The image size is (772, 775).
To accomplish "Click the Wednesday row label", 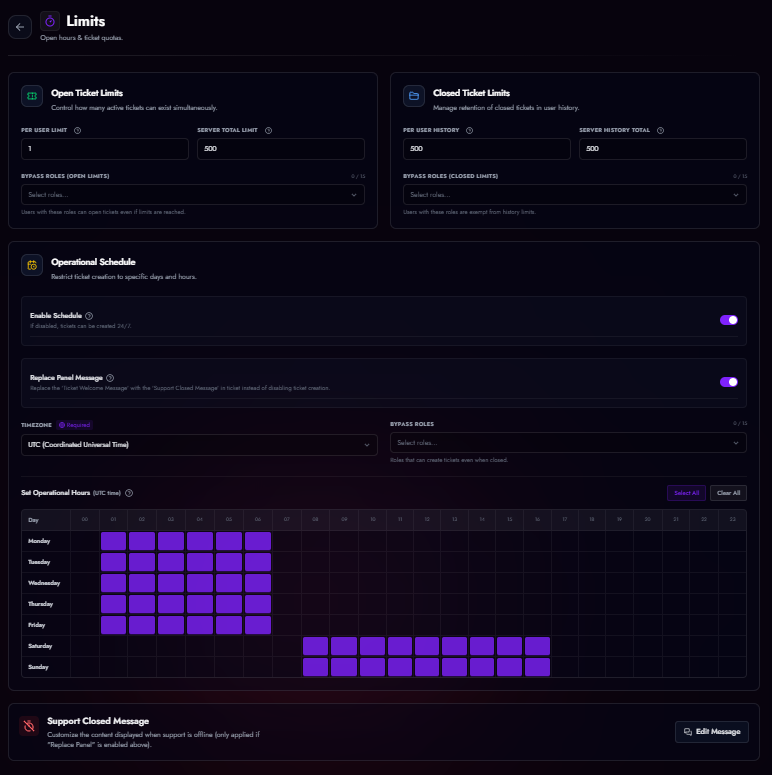I will [44, 583].
